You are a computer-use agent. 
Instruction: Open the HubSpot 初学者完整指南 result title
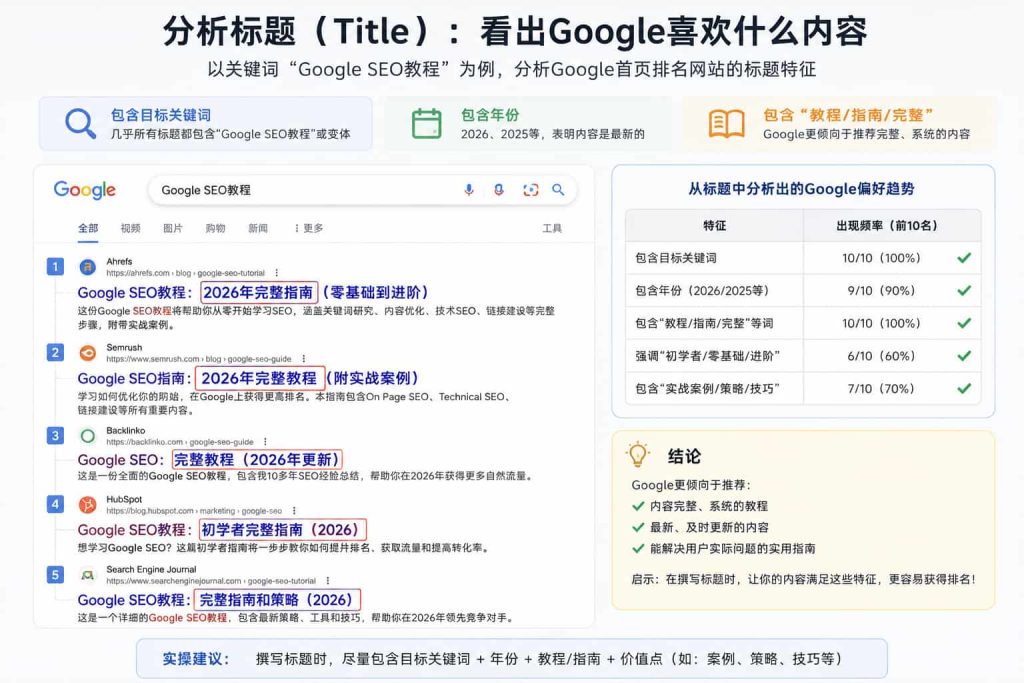click(222, 530)
